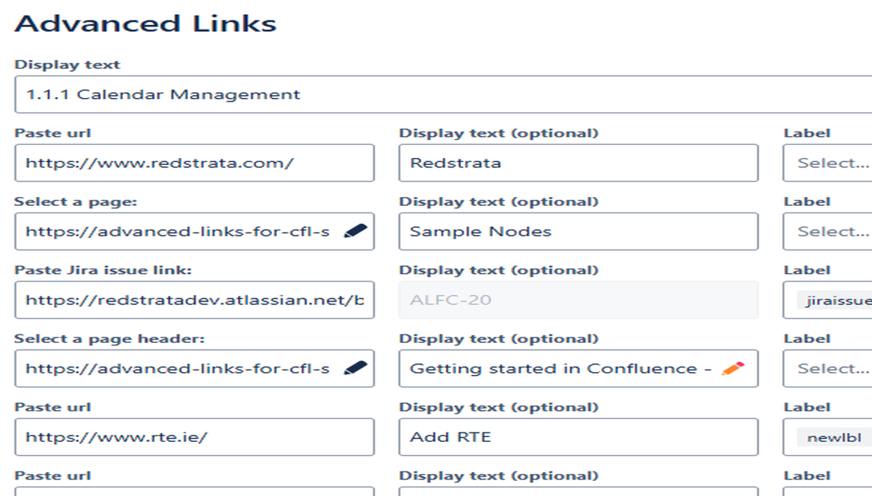Click the orange pencil icon beside Getting started in Confluence
The height and width of the screenshot is (496, 872).
coord(733,368)
